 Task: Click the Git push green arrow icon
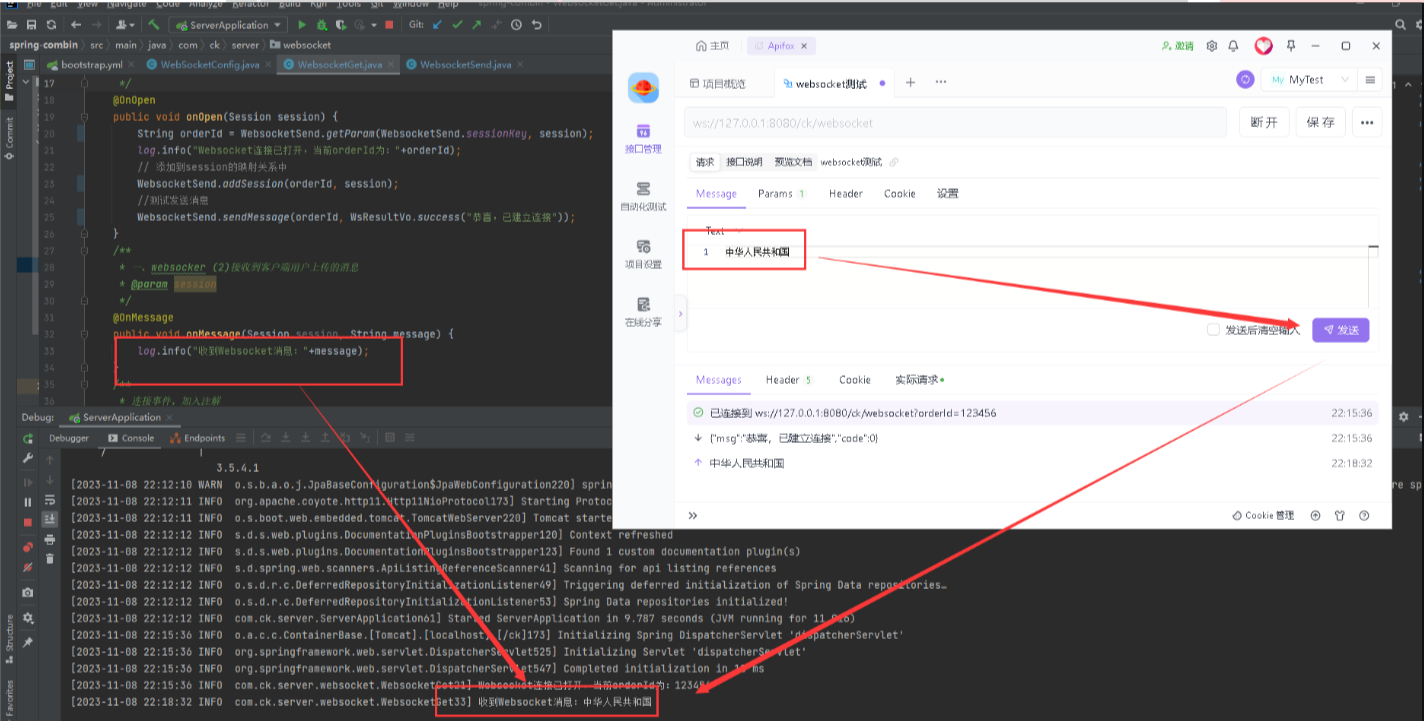click(477, 25)
